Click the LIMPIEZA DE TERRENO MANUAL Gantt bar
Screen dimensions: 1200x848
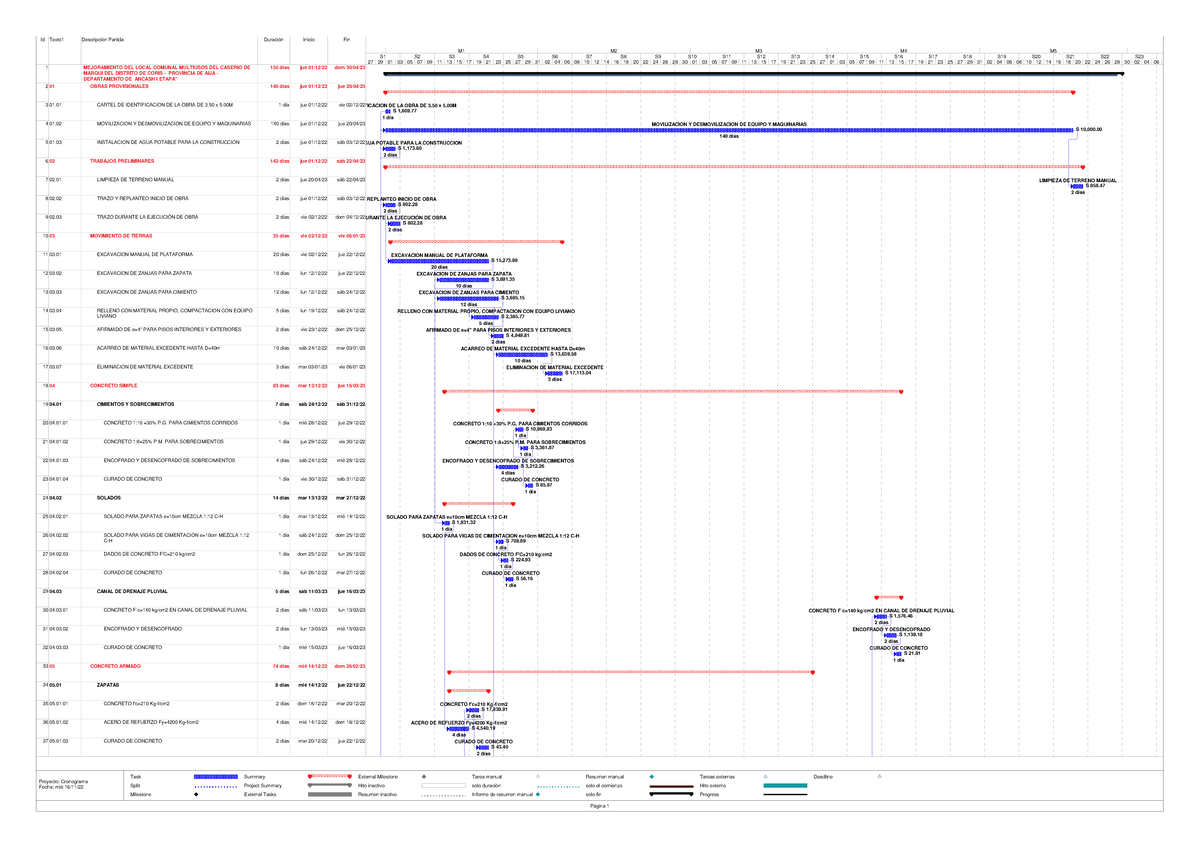point(1076,186)
